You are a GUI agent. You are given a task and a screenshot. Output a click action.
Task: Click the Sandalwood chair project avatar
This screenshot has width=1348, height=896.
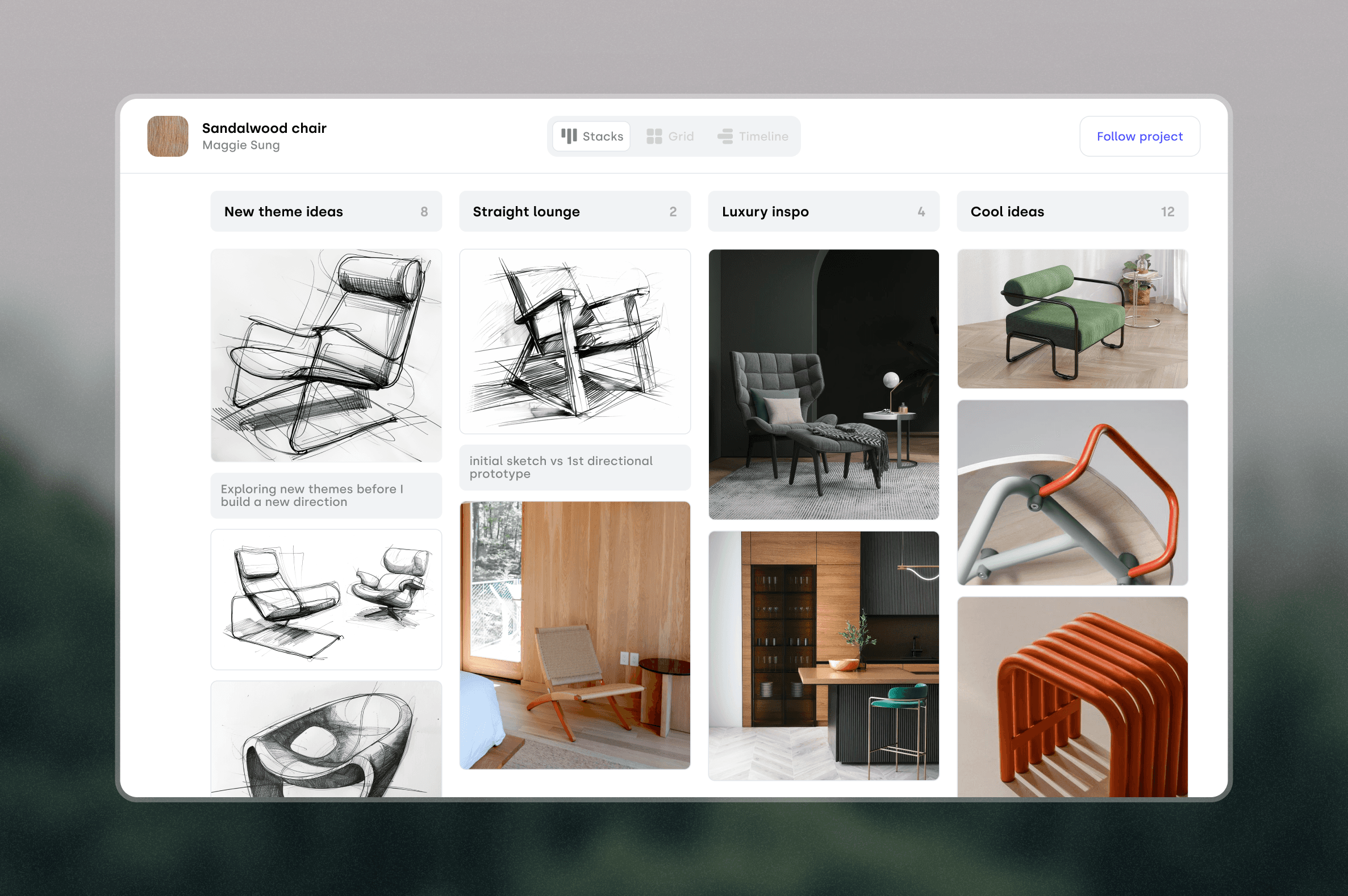point(168,136)
